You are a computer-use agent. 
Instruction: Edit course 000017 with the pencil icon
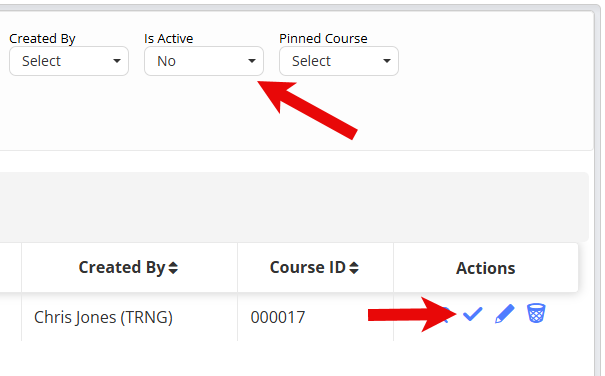pyautogui.click(x=505, y=313)
